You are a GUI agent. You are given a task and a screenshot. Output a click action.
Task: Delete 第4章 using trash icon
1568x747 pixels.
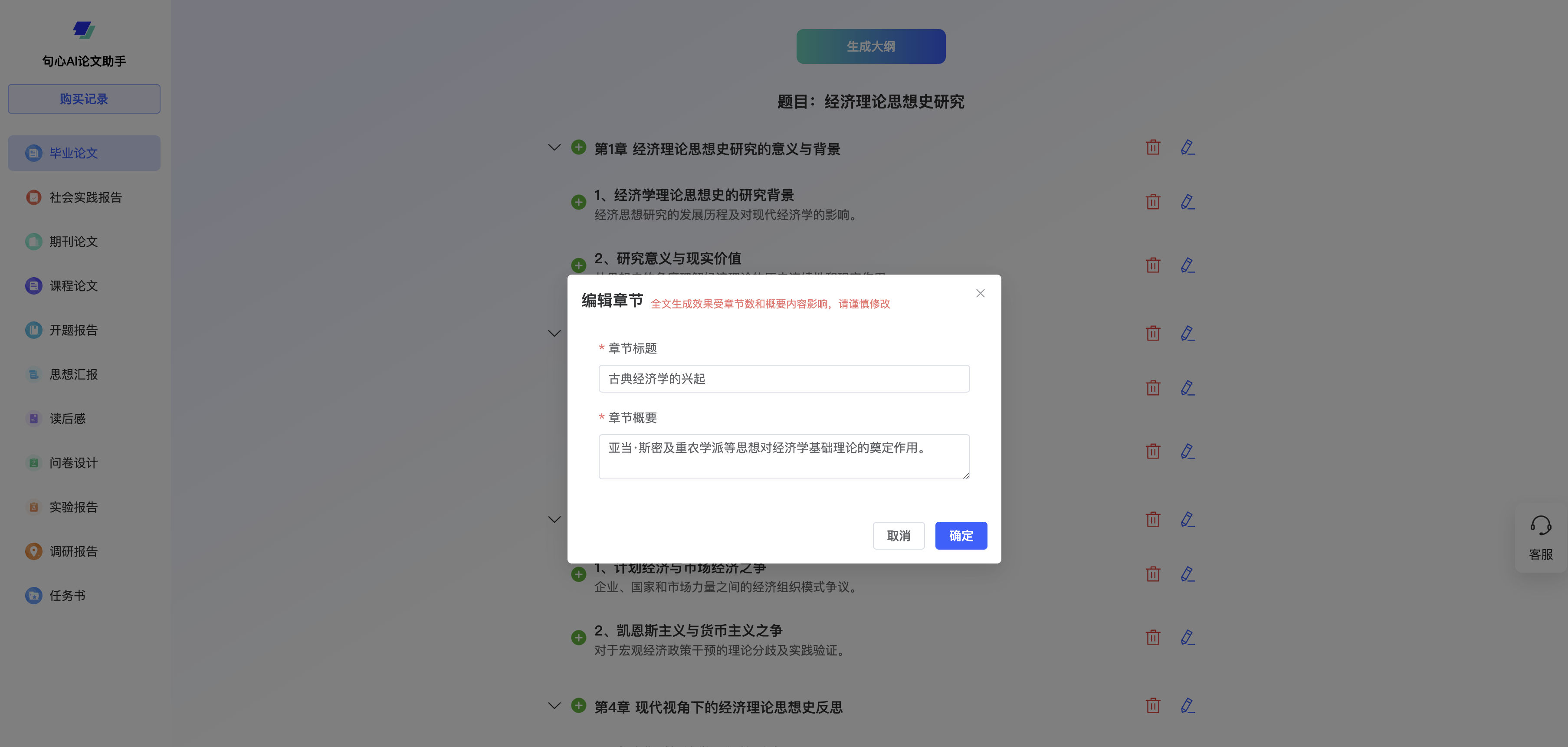(x=1153, y=706)
